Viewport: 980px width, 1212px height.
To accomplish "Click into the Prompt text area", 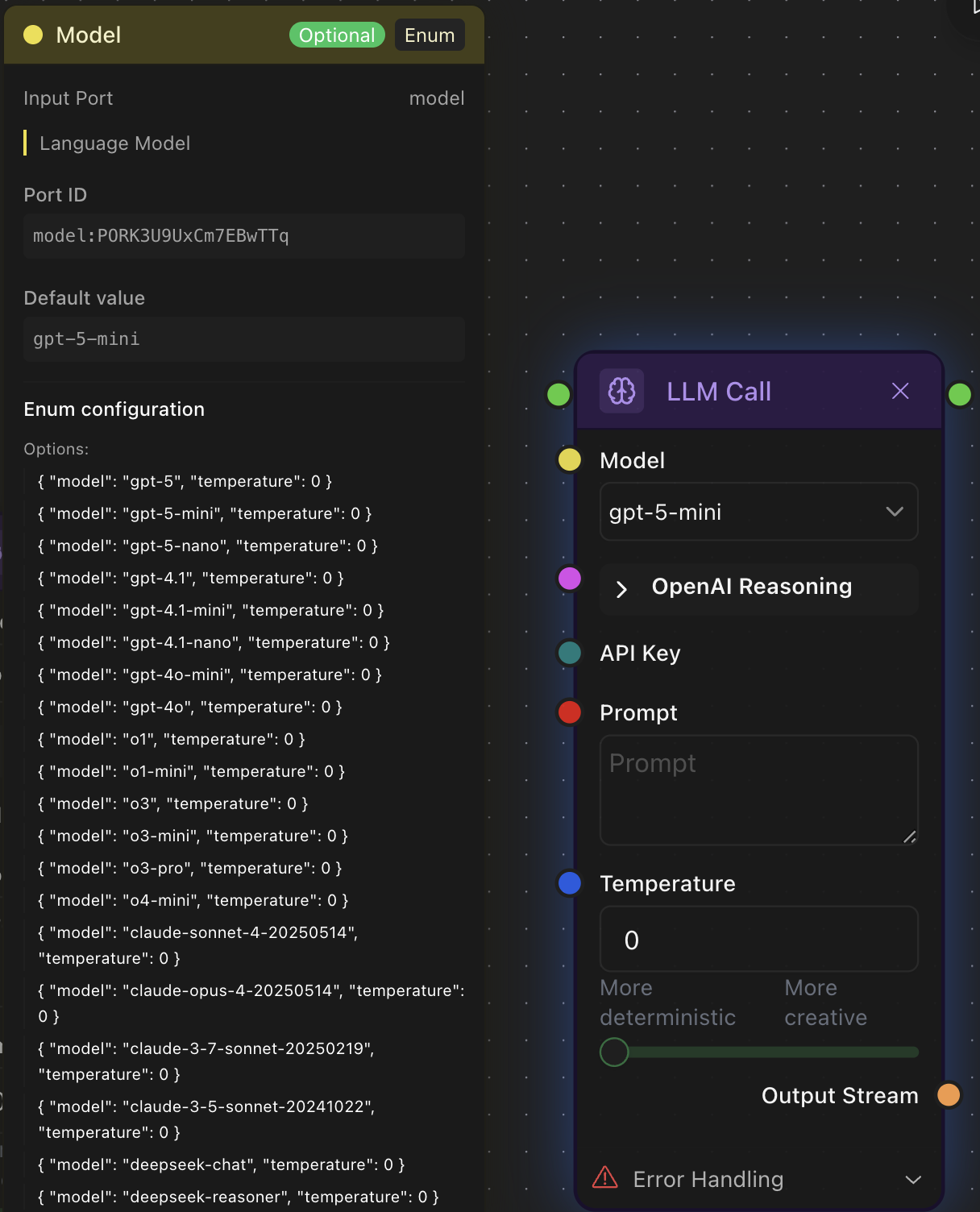I will pos(758,790).
